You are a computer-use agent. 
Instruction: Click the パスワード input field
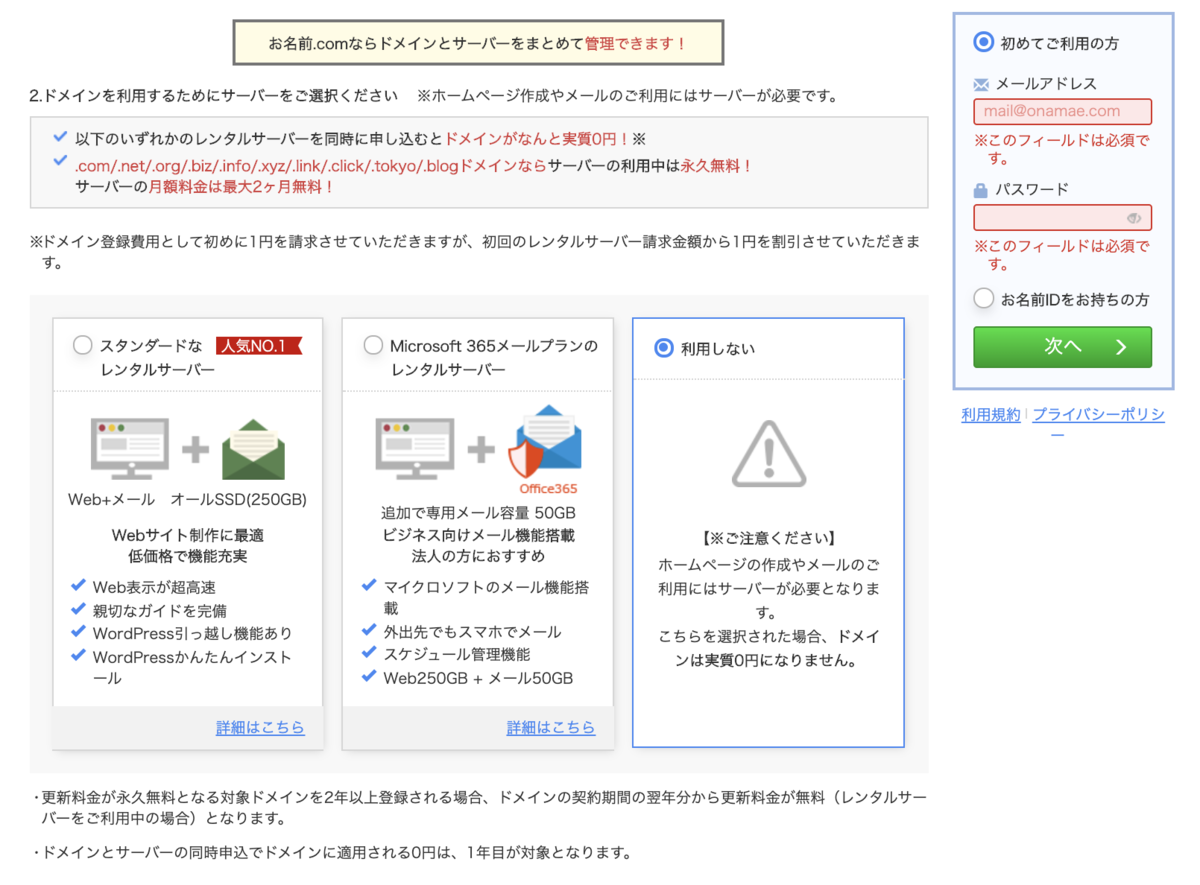point(1062,217)
